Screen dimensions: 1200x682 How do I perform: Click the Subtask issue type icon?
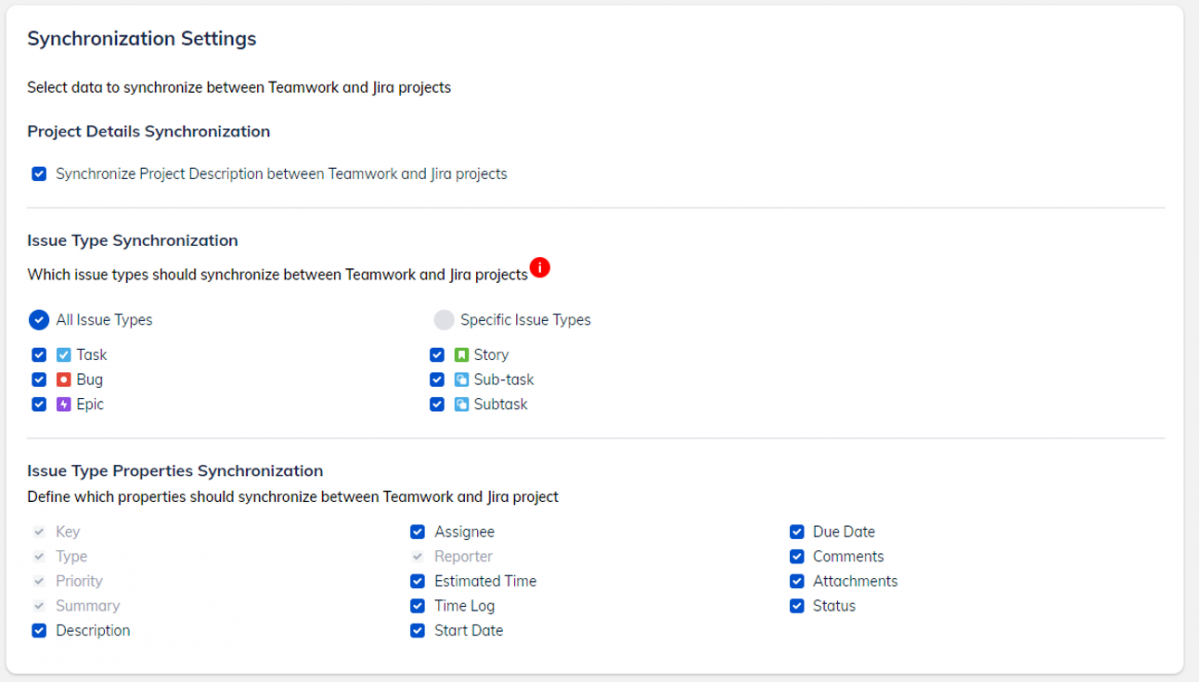[461, 404]
